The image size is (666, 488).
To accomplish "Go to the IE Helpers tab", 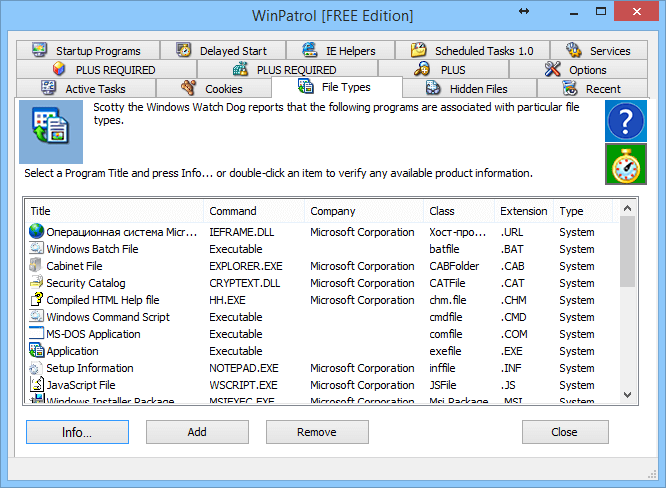I will (x=341, y=50).
